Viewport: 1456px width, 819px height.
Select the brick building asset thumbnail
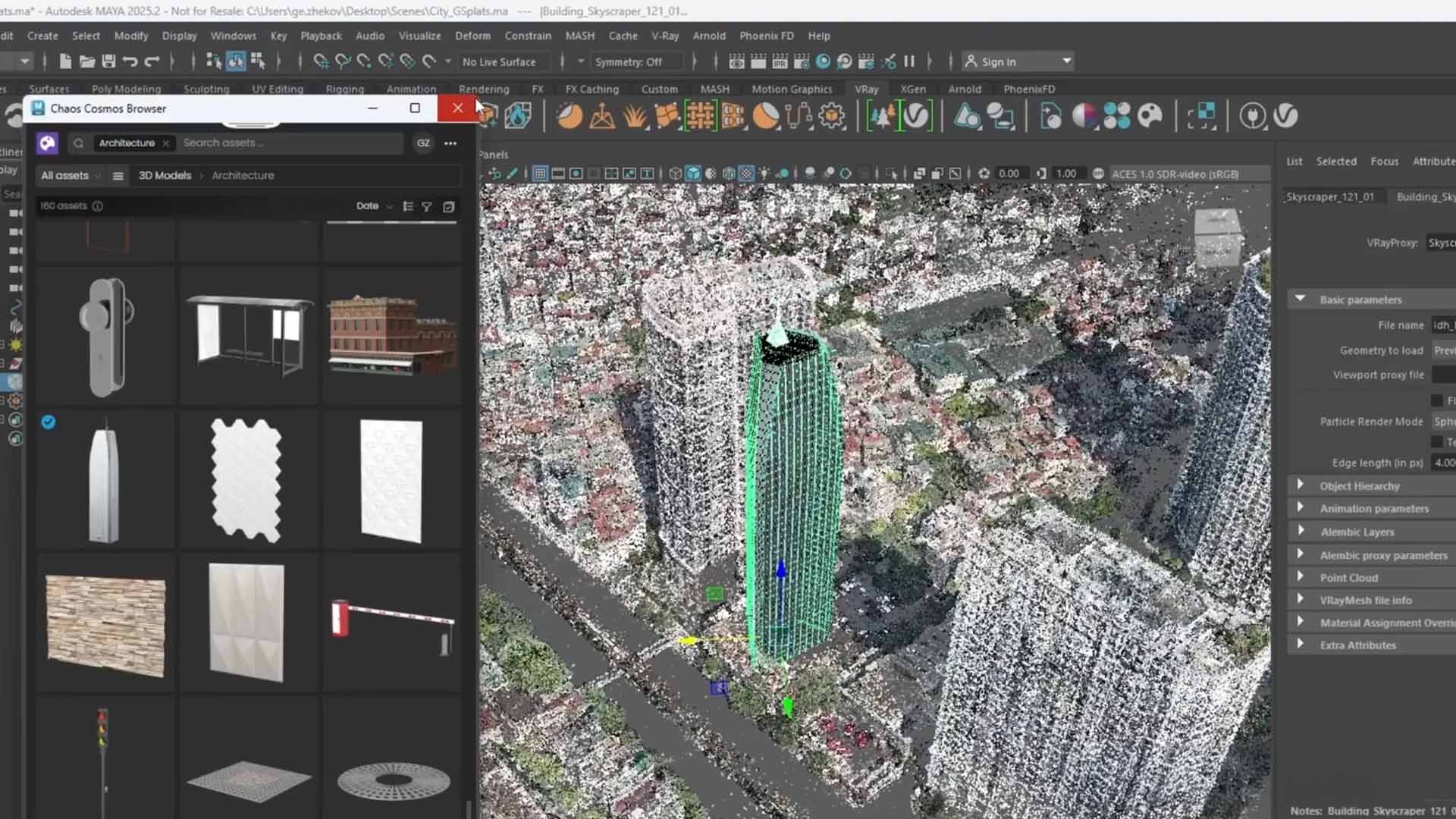[392, 334]
